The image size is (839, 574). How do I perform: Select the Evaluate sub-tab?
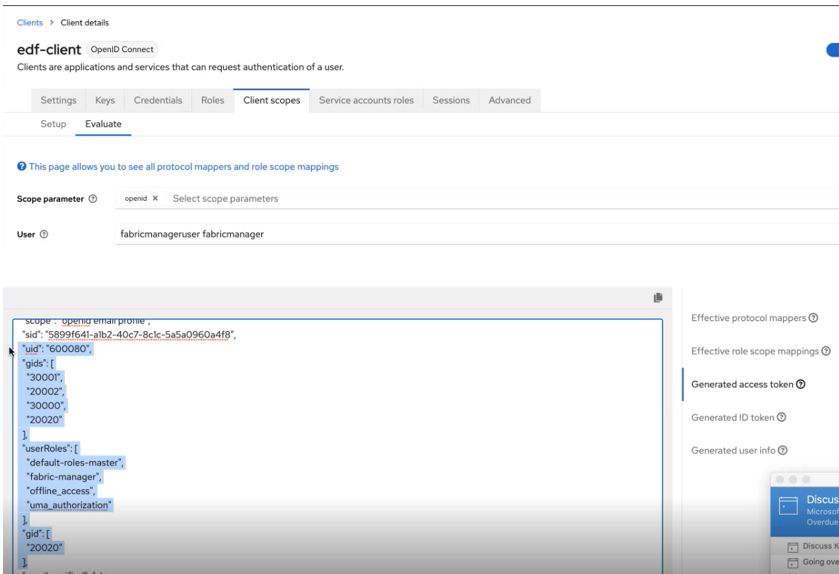[x=103, y=124]
